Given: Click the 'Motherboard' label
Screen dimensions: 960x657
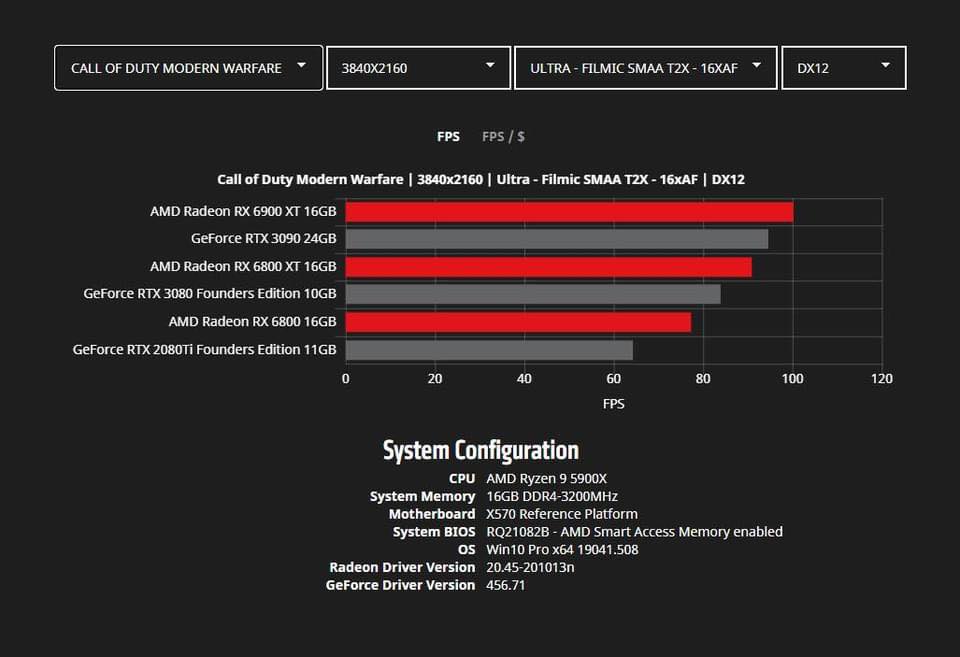Looking at the screenshot, I should pyautogui.click(x=432, y=514).
